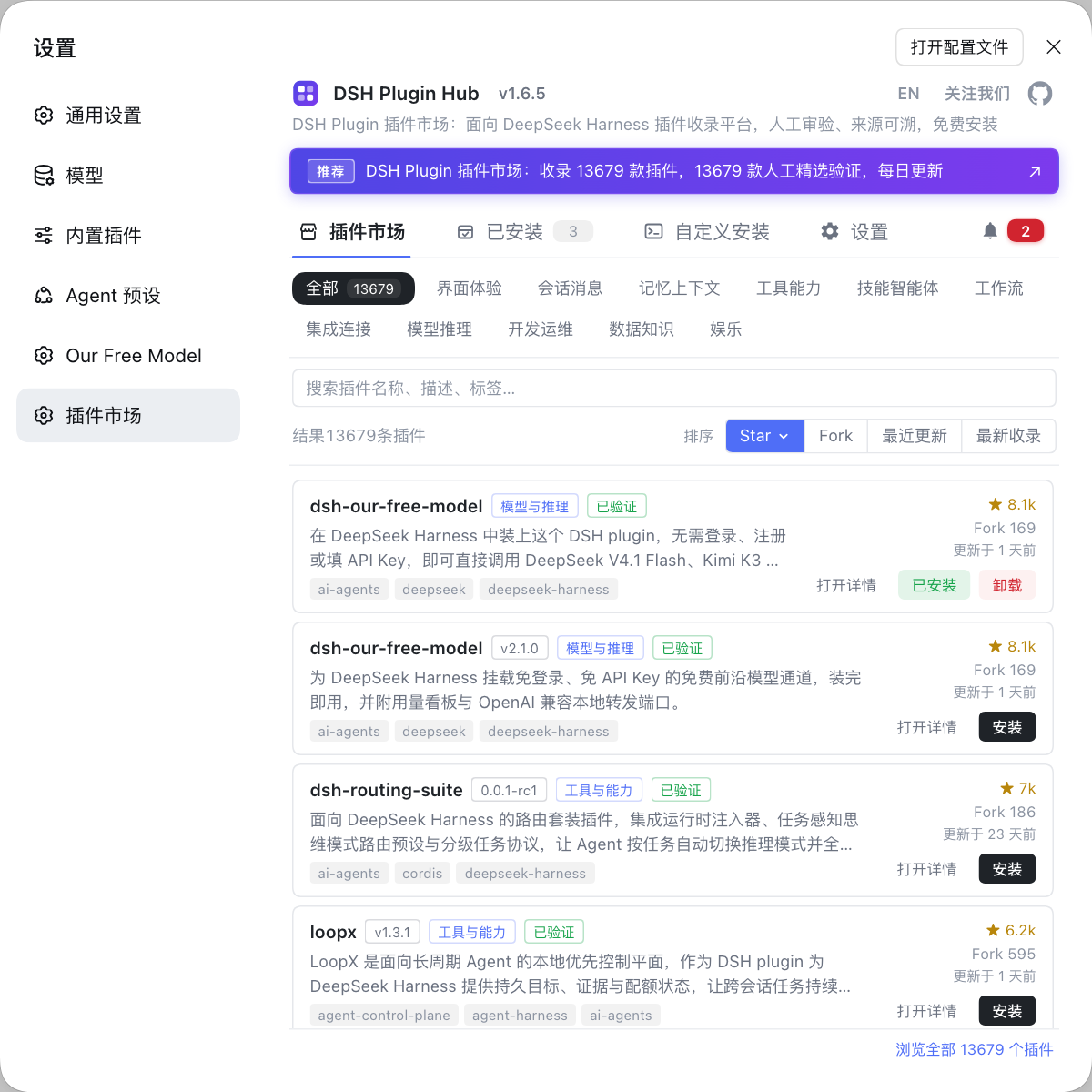The image size is (1092, 1092).
Task: Filter by the 界面体验 category
Action: (x=470, y=288)
